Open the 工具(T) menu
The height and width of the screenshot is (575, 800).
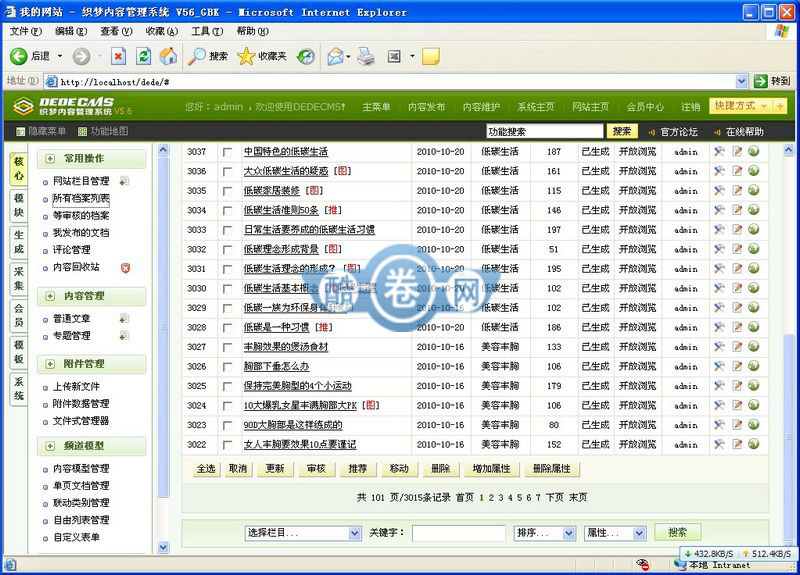pos(207,31)
